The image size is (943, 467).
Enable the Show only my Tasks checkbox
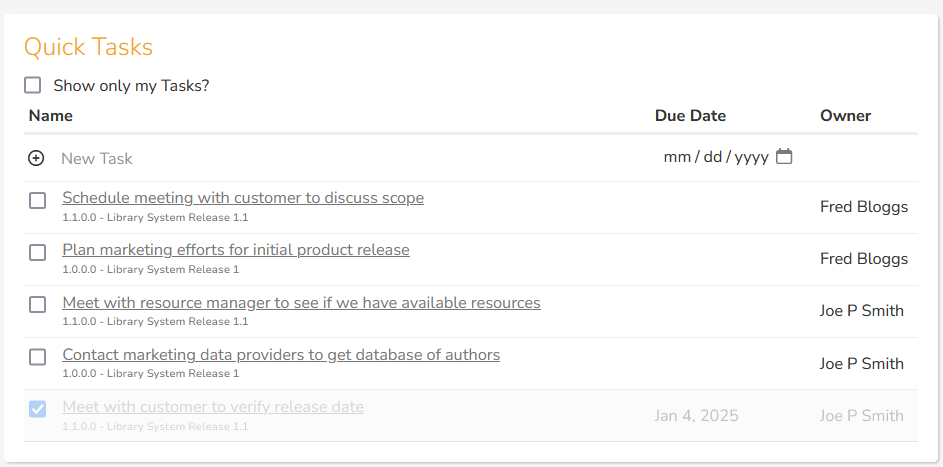(33, 86)
